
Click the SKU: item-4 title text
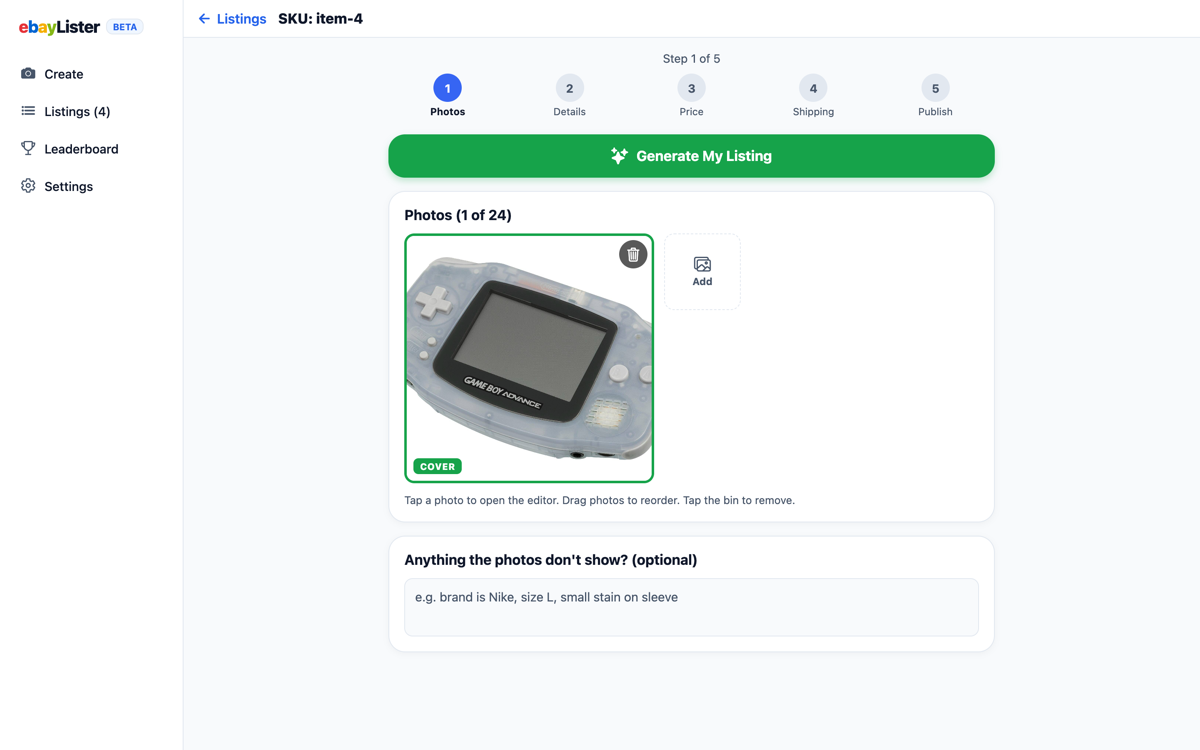coord(320,19)
